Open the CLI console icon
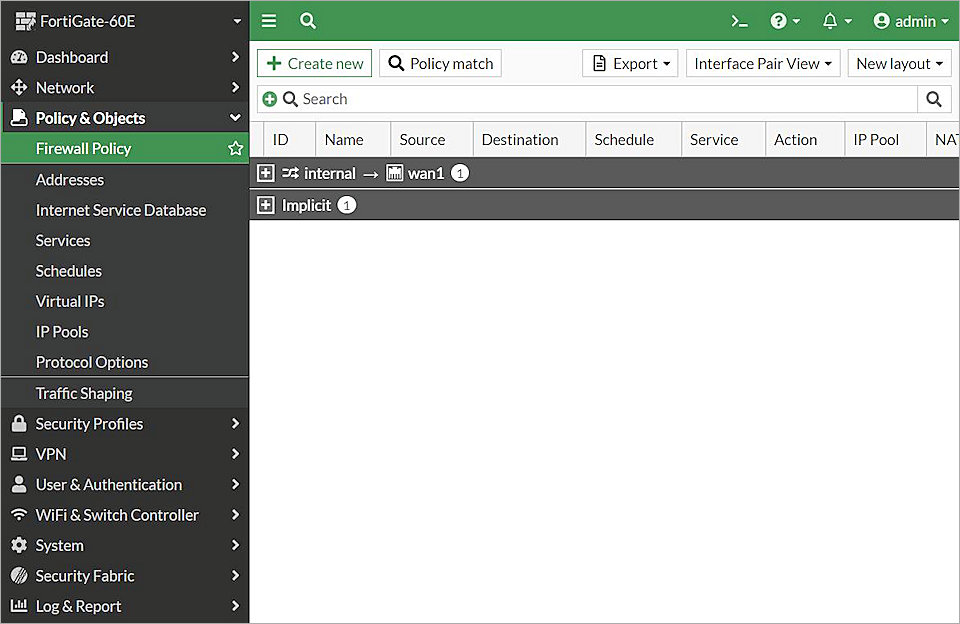 pos(739,21)
